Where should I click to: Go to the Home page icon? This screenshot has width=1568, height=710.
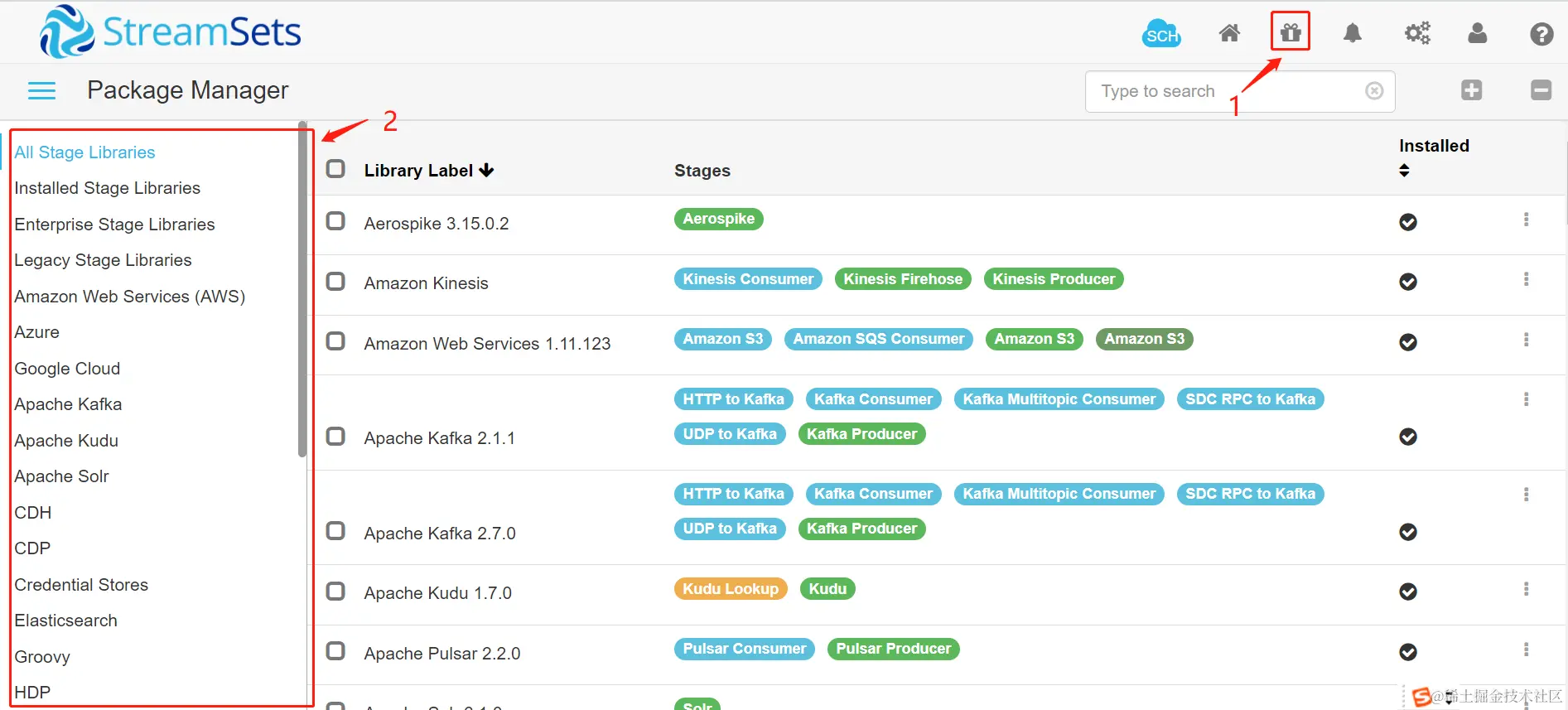click(1229, 33)
